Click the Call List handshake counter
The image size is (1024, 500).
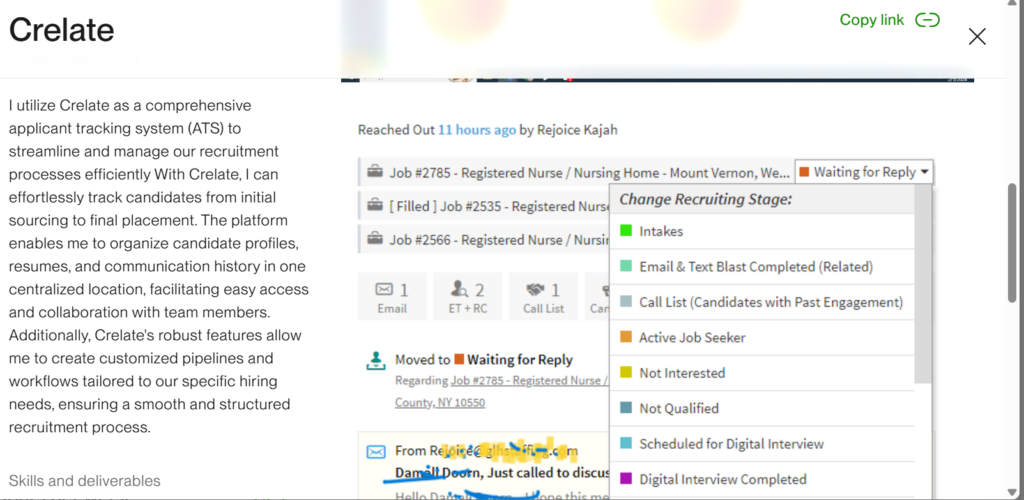coord(543,297)
